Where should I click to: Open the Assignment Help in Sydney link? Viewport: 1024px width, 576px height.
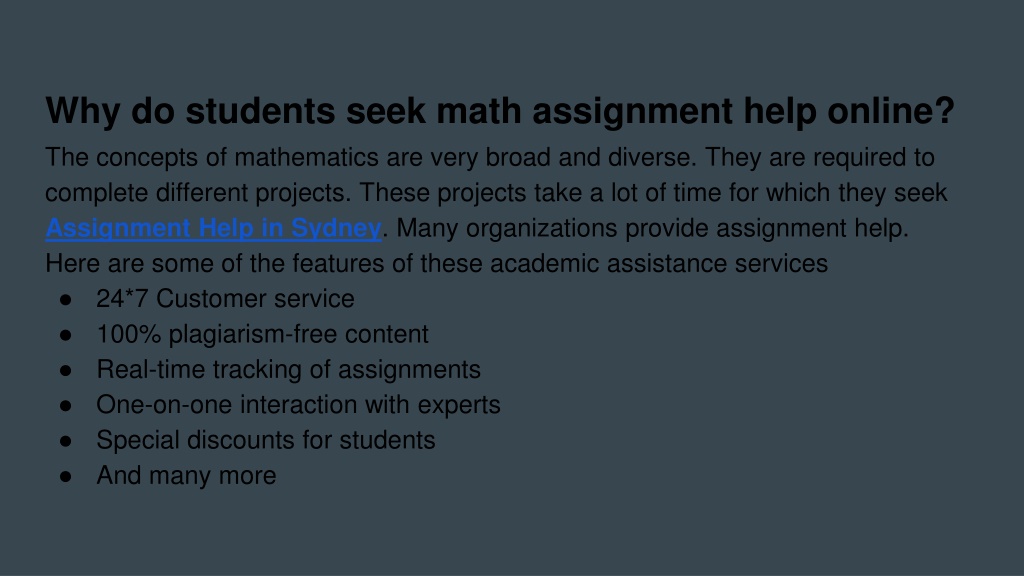coord(213,228)
